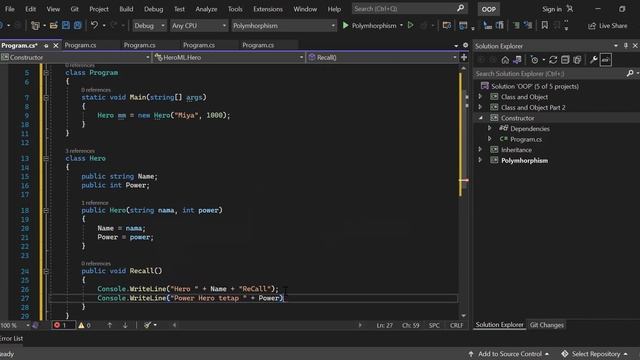Click the code cleanup broom icon
The height and width of the screenshot is (360, 640).
[147, 325]
